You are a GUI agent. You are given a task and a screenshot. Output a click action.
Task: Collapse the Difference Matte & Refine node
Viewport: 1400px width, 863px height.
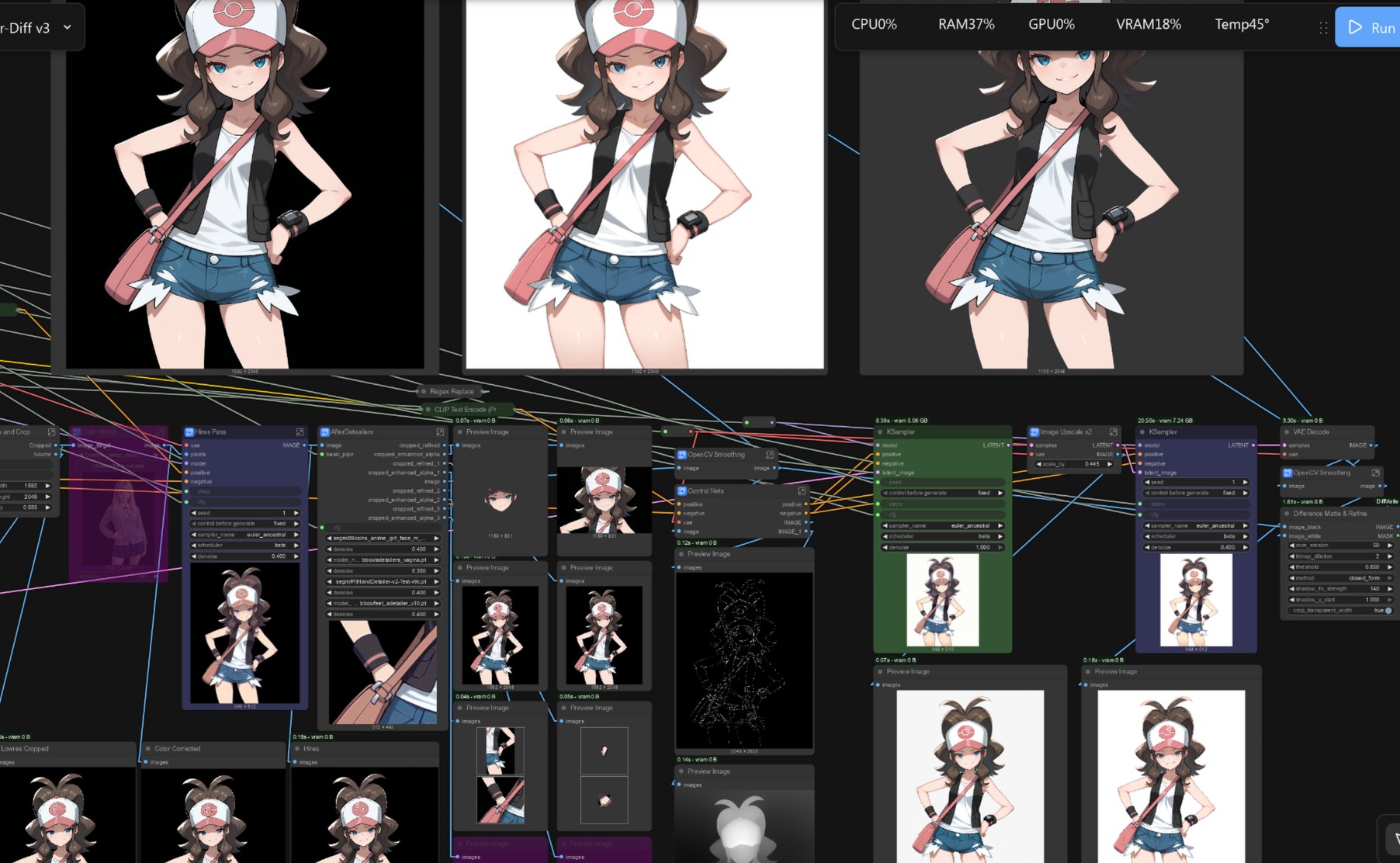click(1287, 514)
